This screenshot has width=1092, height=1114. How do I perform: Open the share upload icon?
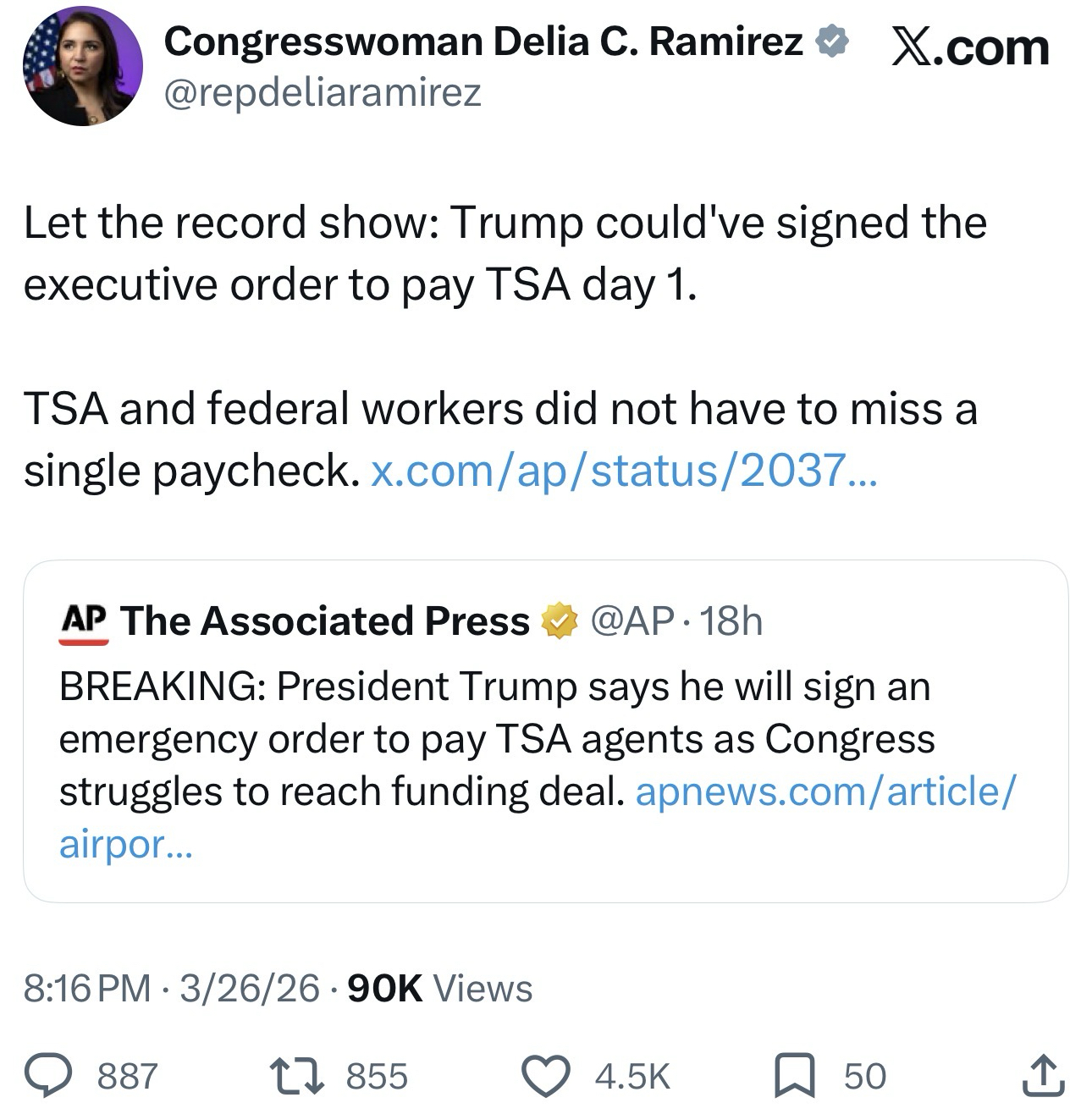pyautogui.click(x=1043, y=1074)
